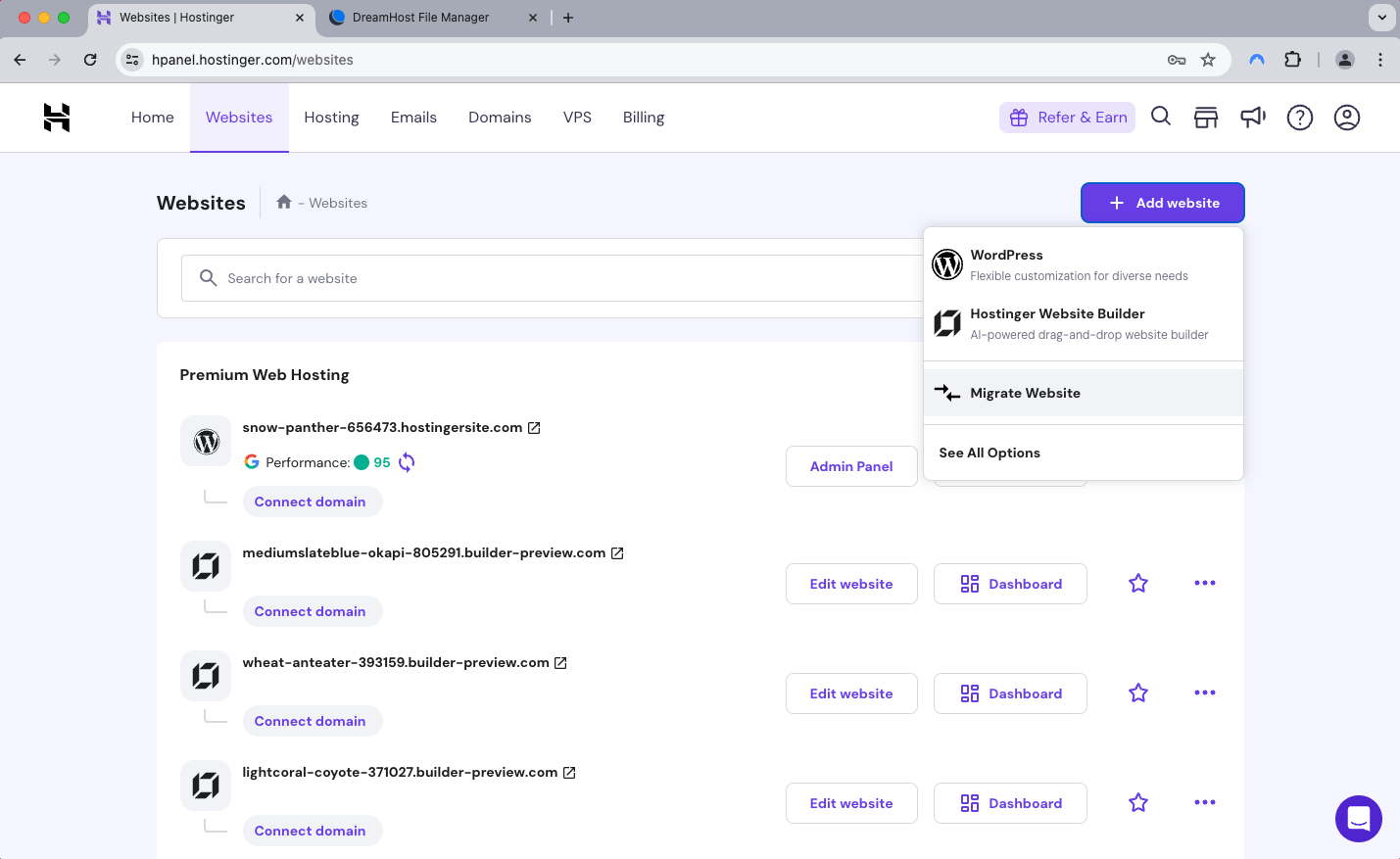1400x859 pixels.
Task: Click WordPress icon beside snow-panther site
Action: click(206, 442)
